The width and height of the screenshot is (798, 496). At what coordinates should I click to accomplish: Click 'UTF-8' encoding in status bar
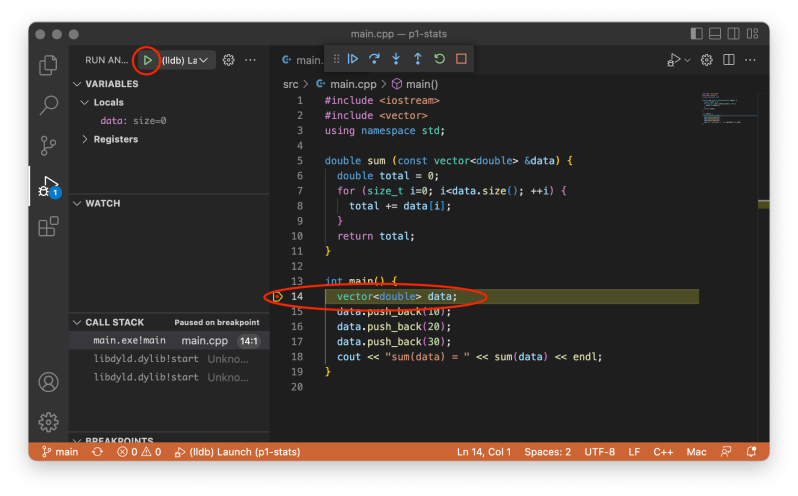coord(600,452)
